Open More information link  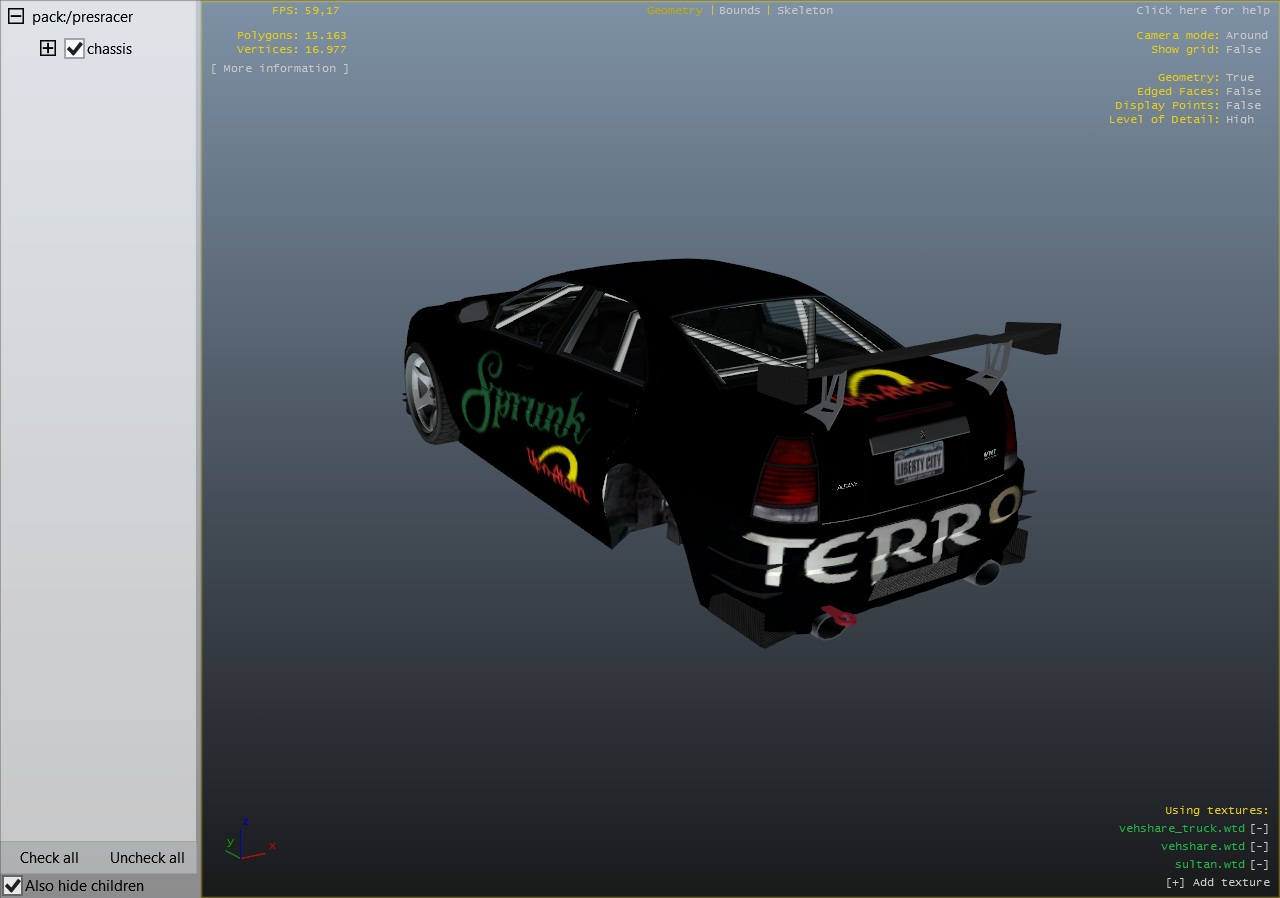tap(280, 68)
